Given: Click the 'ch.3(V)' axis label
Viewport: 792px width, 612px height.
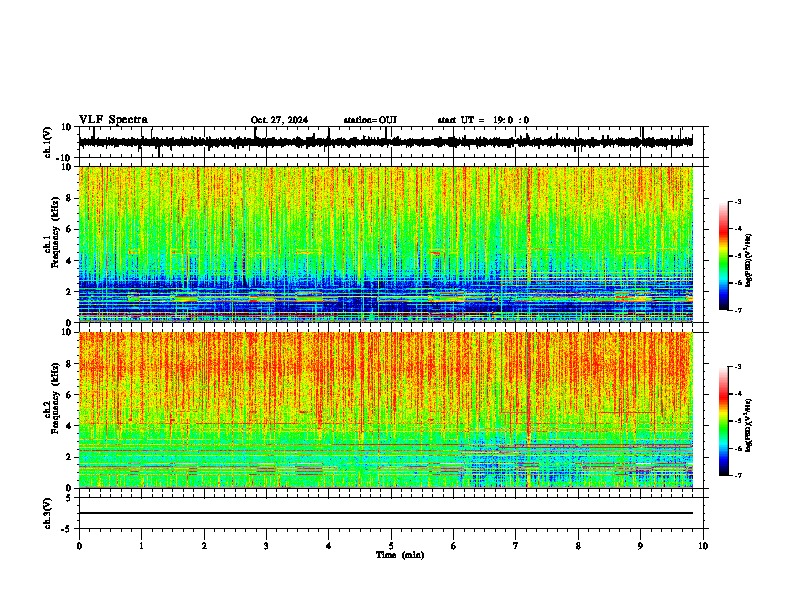Looking at the screenshot, I should (47, 513).
